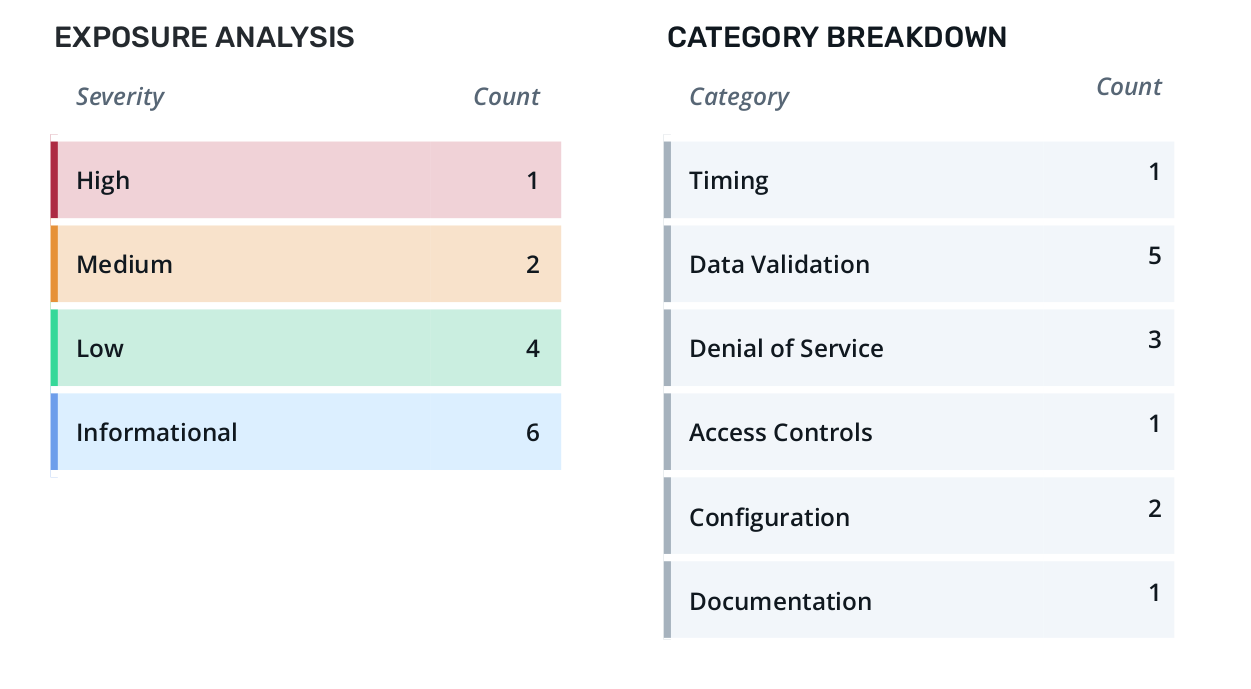Screen dimensions: 1251x689
Task: Click the Medium severity row
Action: click(x=308, y=264)
